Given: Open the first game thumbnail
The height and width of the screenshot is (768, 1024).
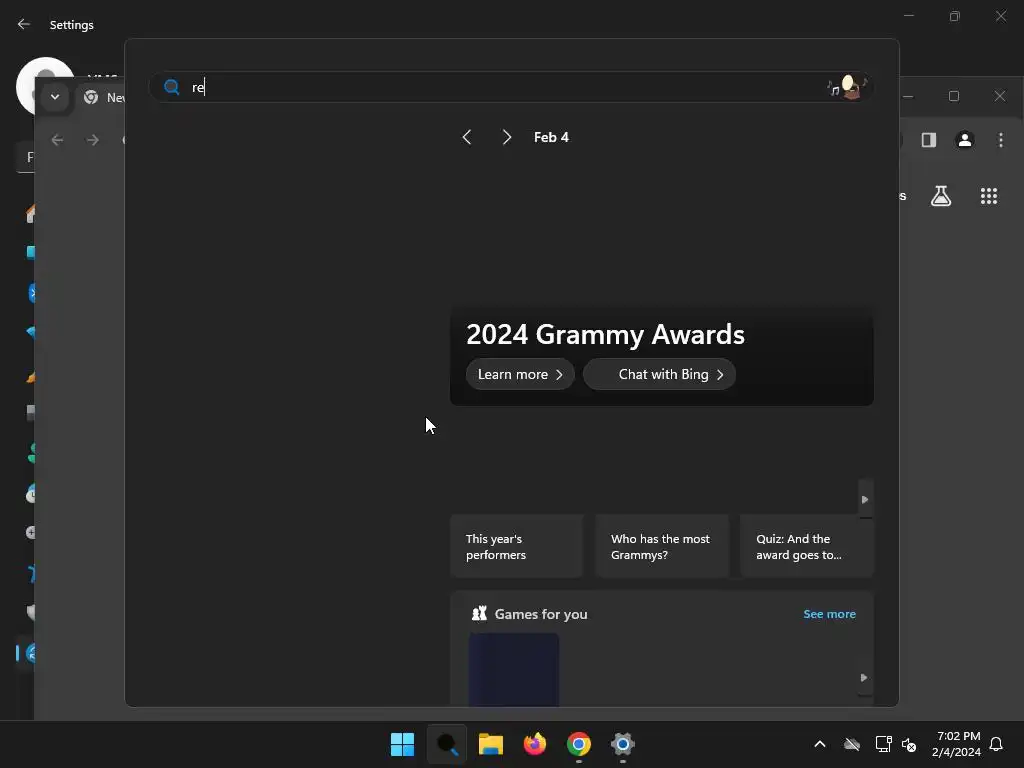Looking at the screenshot, I should coord(514,669).
